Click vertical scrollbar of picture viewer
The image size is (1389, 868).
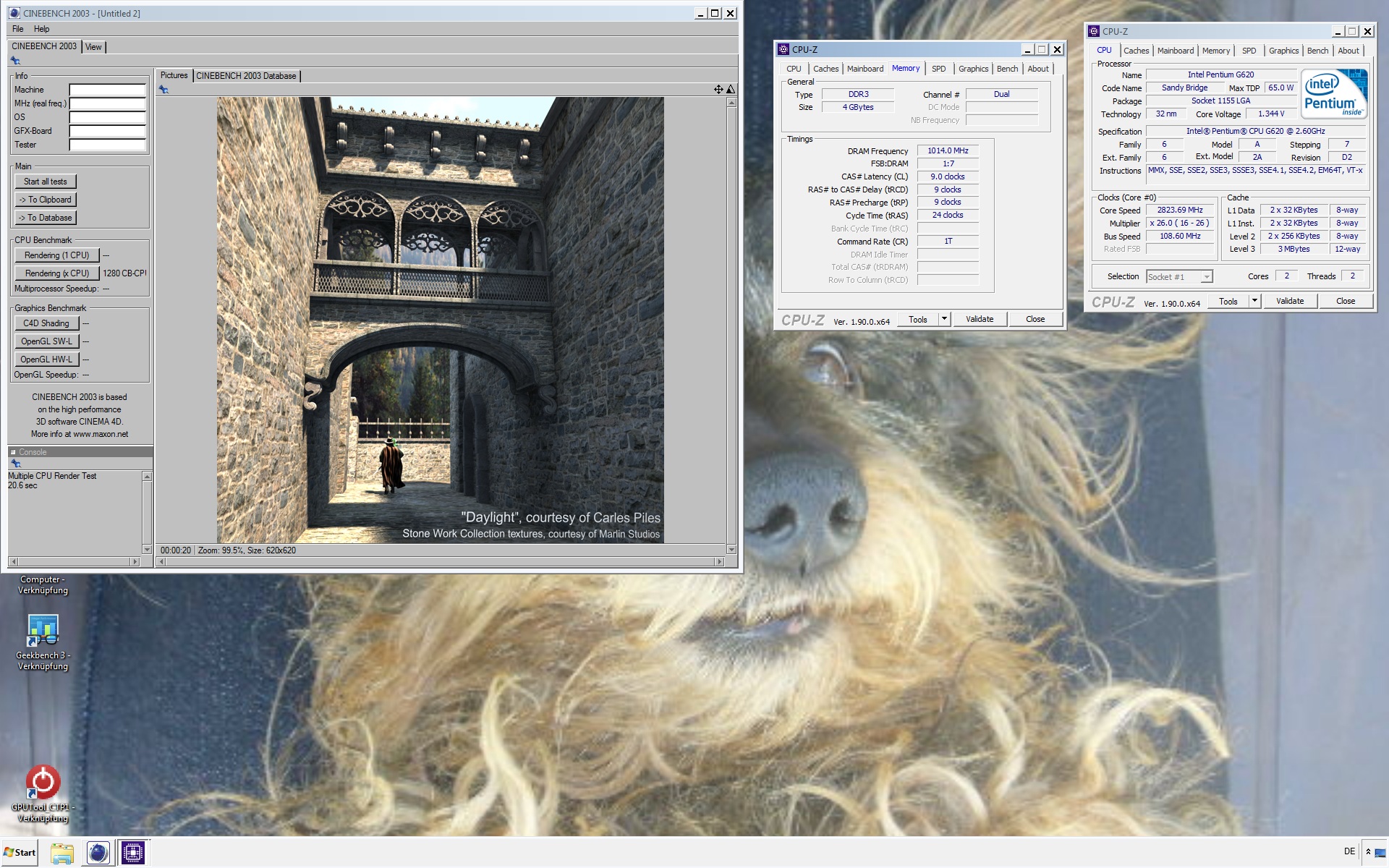(x=731, y=325)
